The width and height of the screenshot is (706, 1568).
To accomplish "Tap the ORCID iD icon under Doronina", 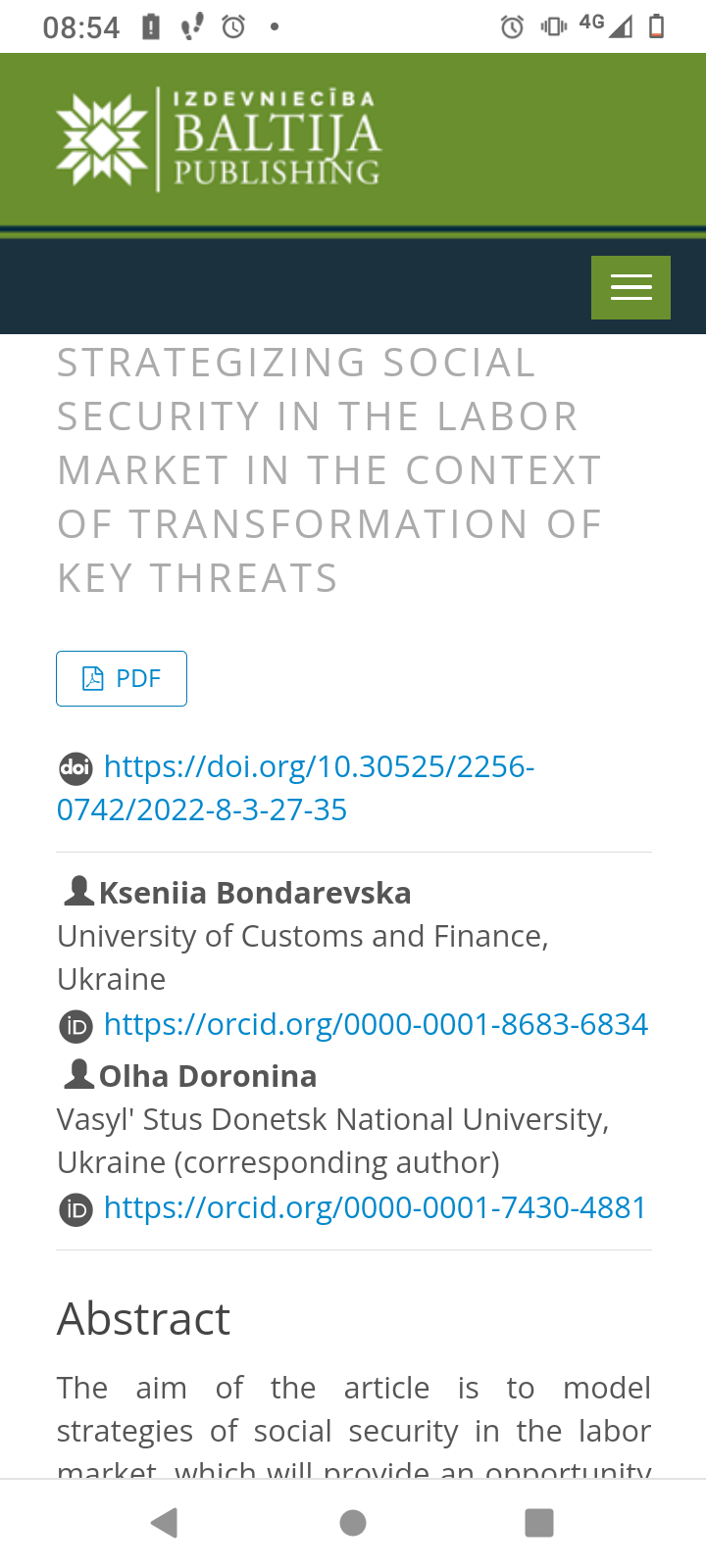I will pyautogui.click(x=76, y=1209).
